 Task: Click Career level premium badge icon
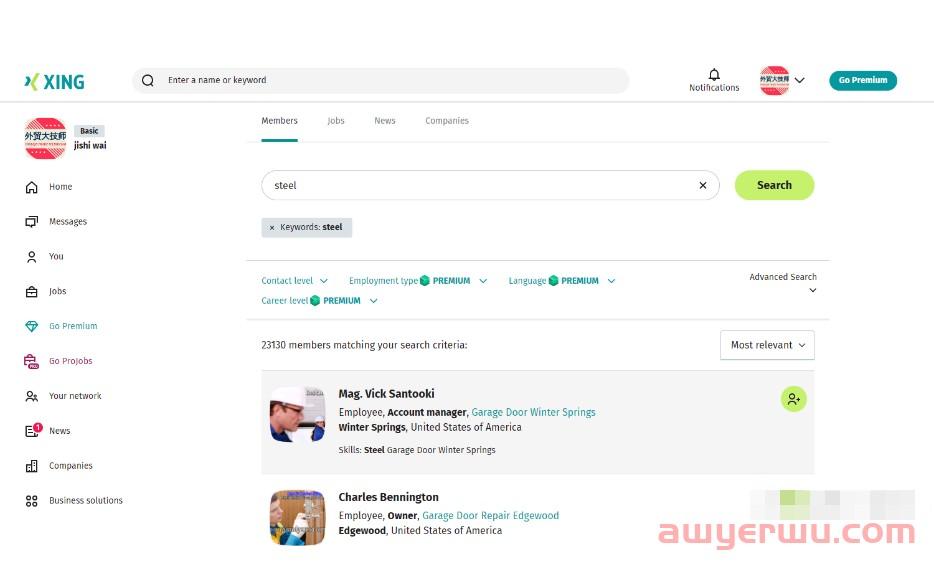[315, 301]
